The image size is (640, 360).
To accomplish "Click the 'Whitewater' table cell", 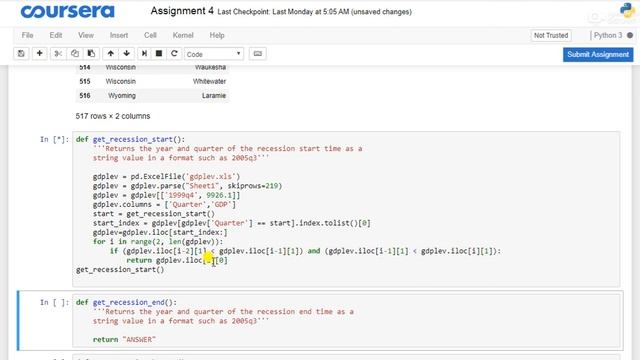I will [x=209, y=81].
